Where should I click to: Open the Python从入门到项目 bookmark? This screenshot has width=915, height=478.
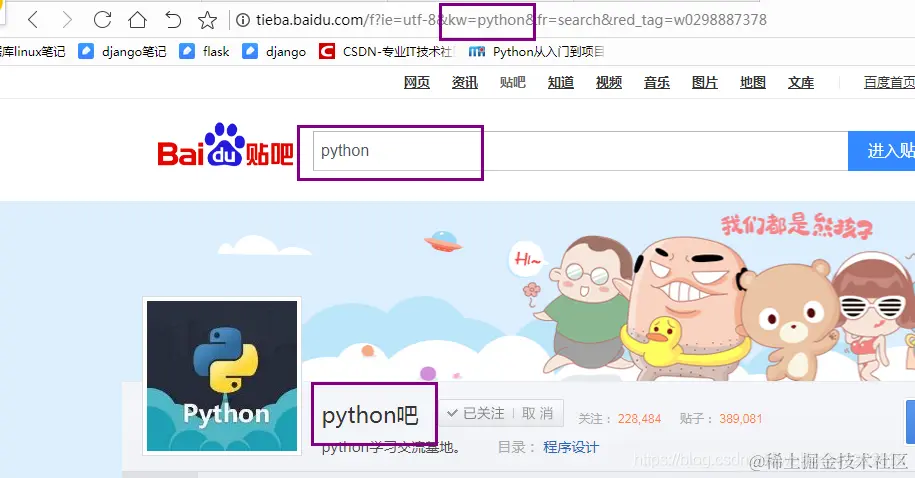tap(536, 52)
